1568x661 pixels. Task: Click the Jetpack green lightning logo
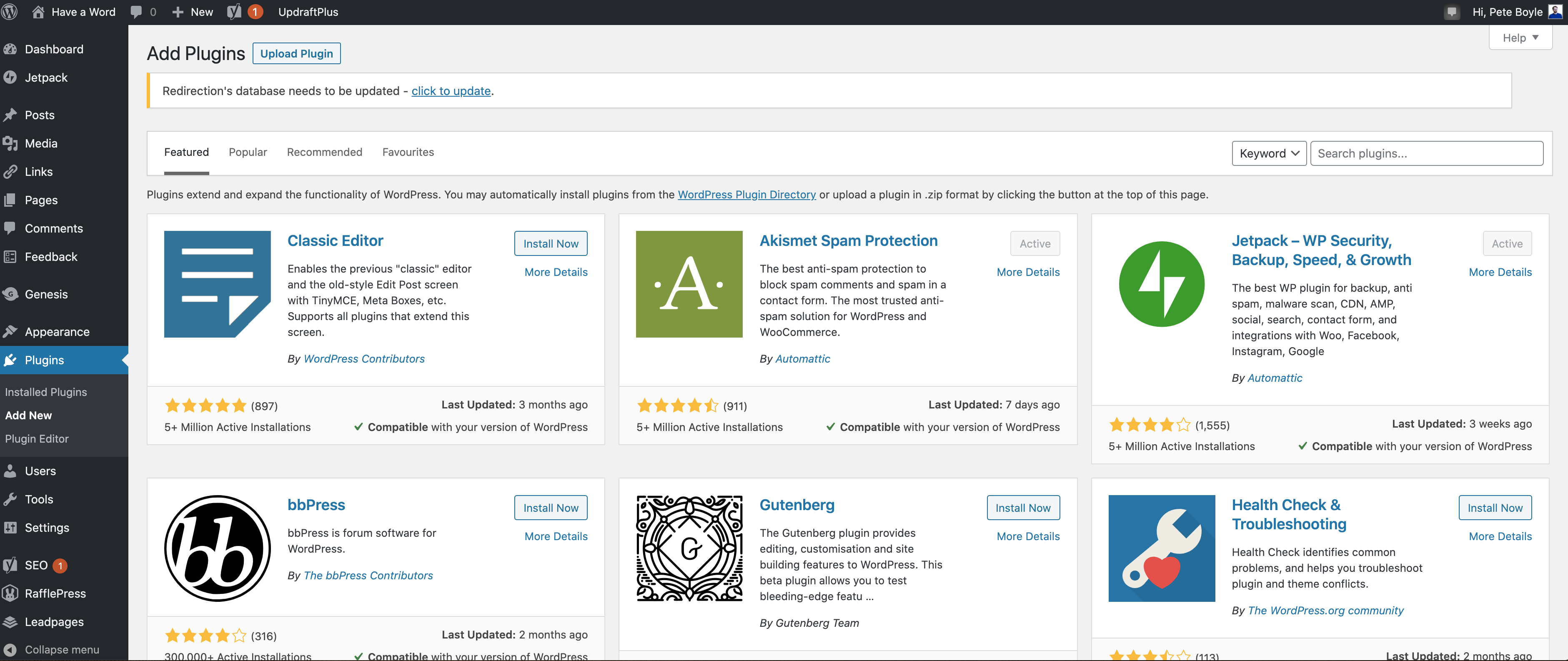(1161, 284)
